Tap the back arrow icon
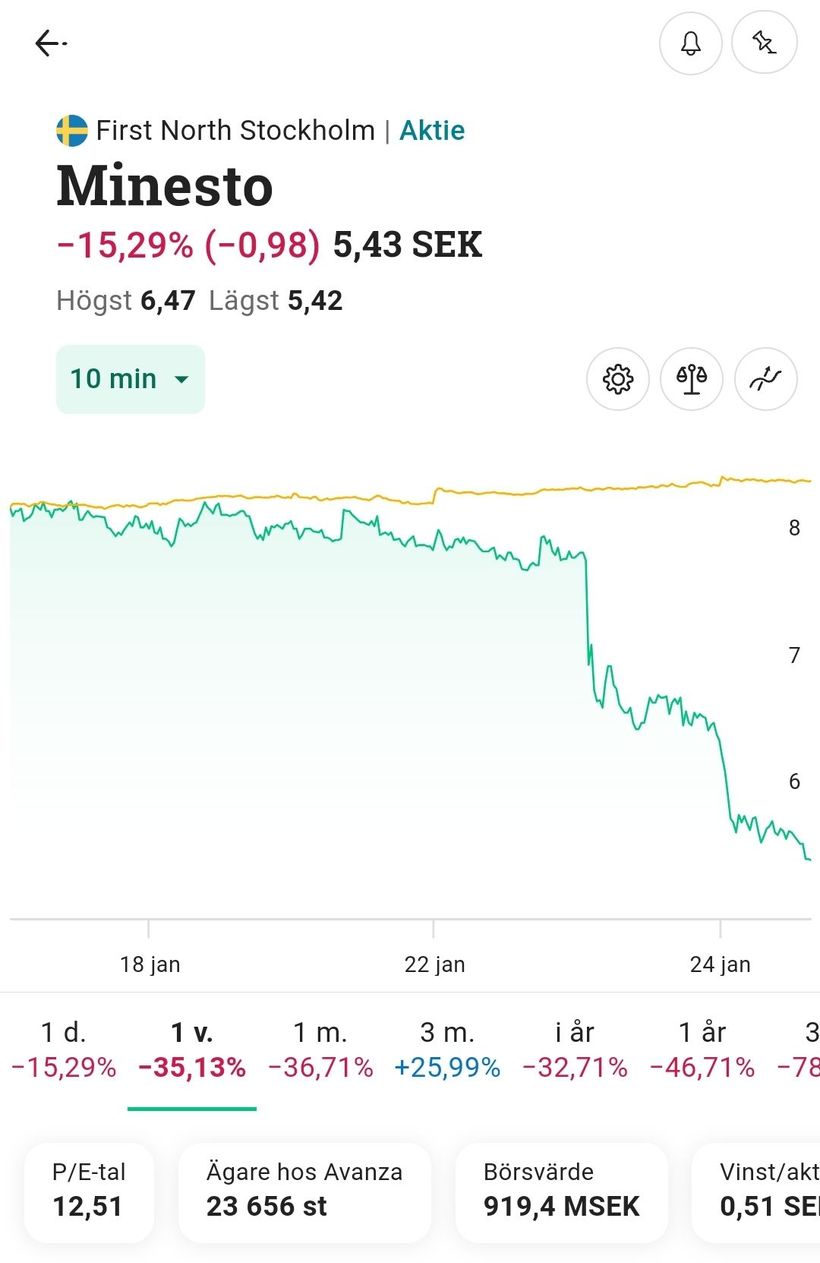This screenshot has height=1263, width=820. [x=49, y=43]
